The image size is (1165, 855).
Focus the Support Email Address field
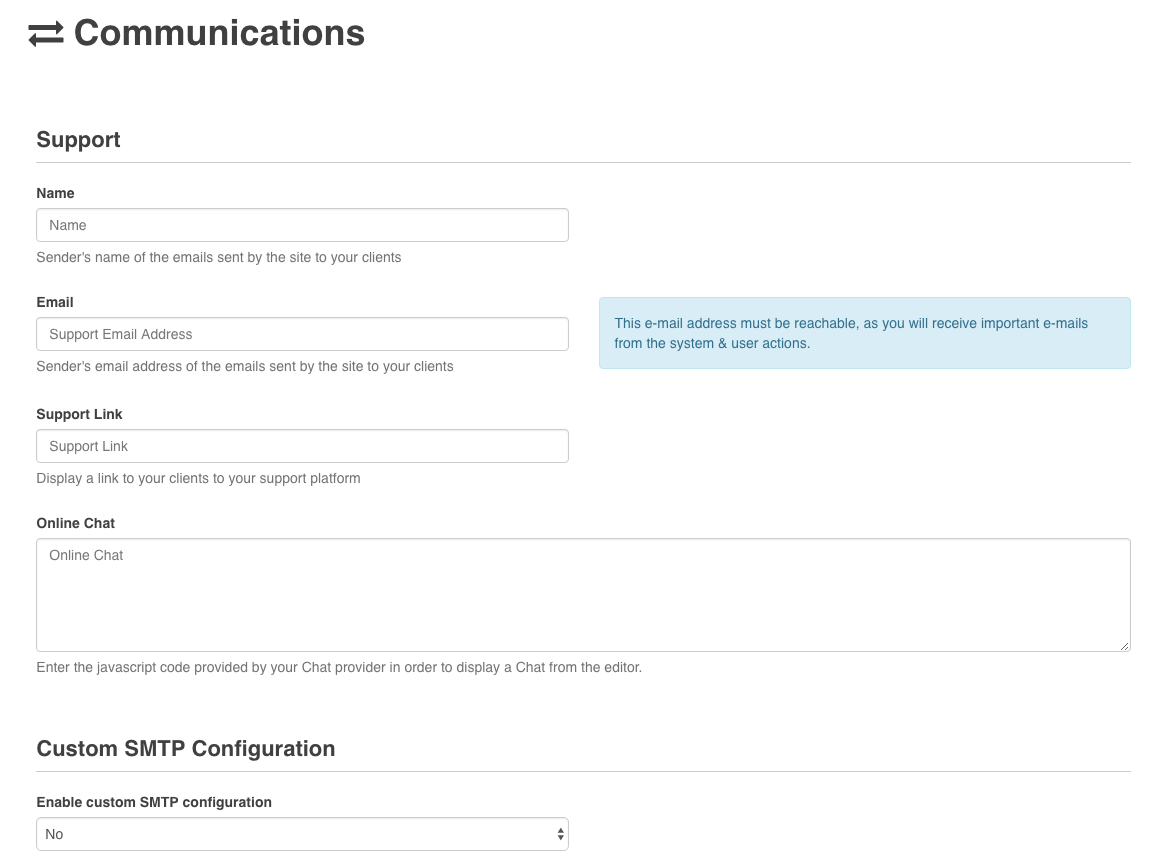302,334
